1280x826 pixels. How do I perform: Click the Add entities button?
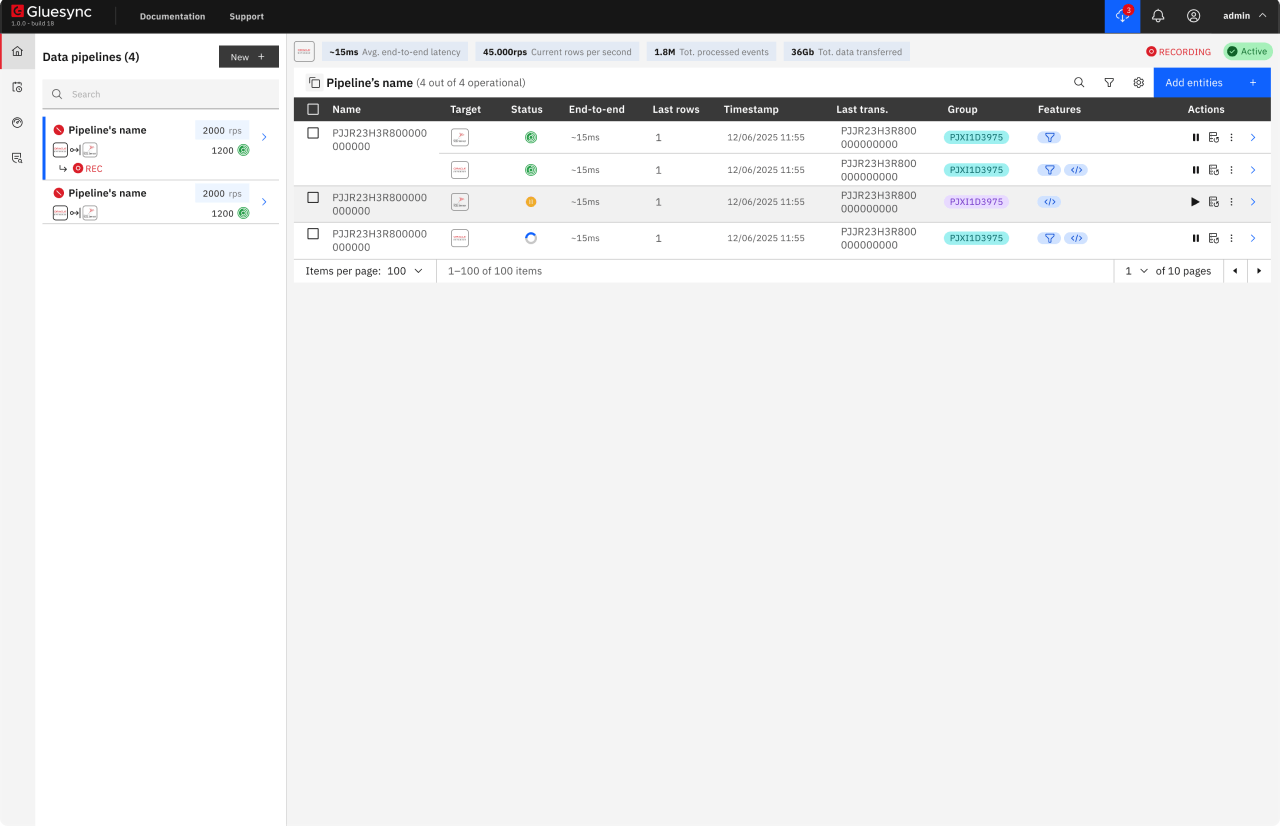coord(1212,83)
